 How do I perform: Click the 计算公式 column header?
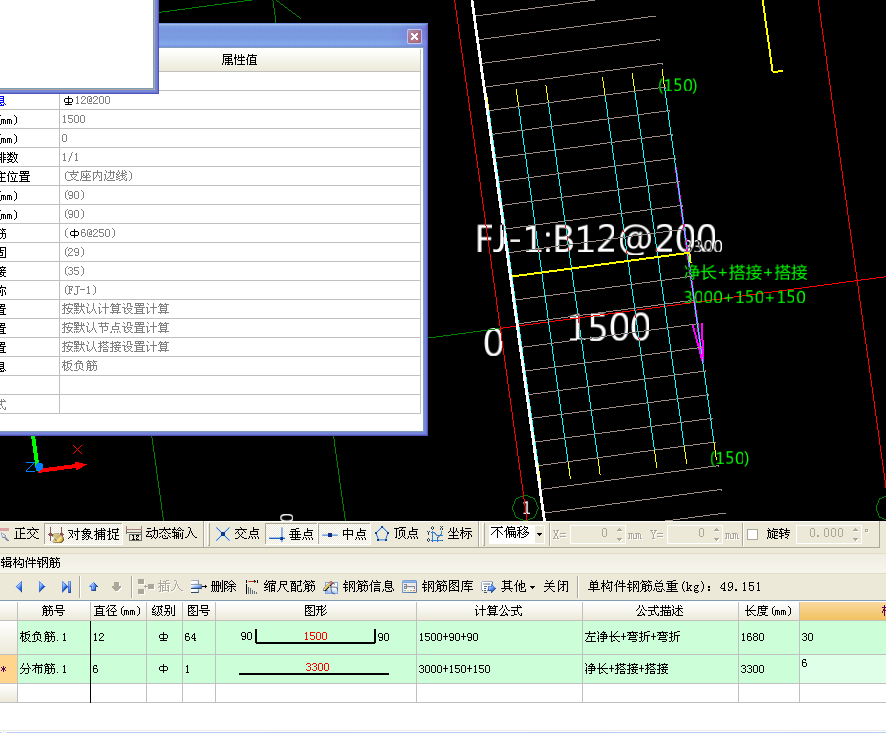click(x=499, y=611)
